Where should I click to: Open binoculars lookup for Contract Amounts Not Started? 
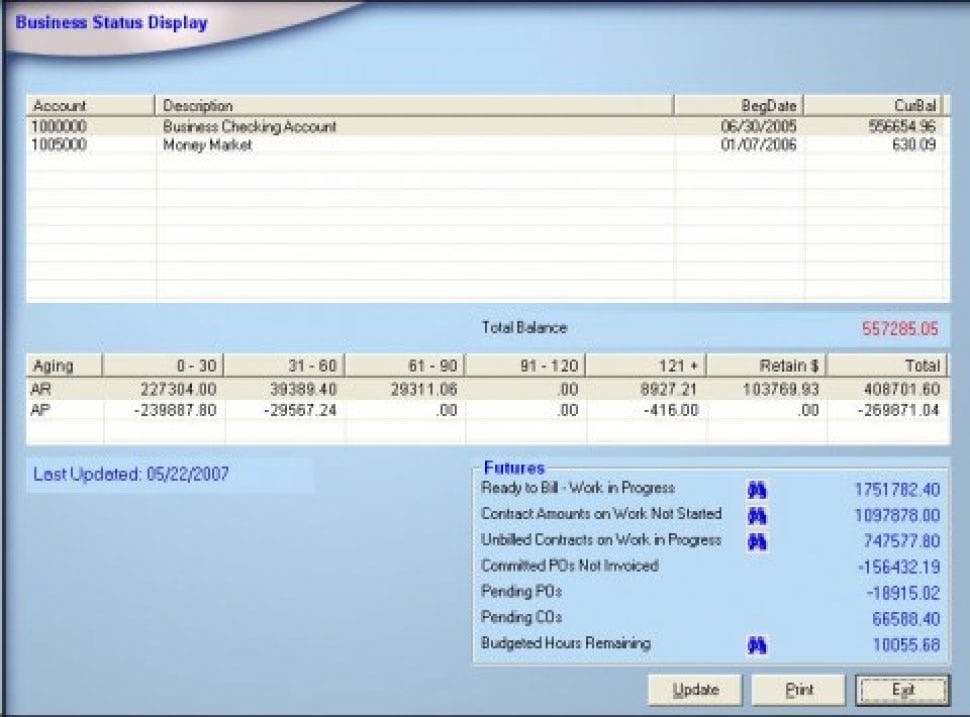coord(757,516)
